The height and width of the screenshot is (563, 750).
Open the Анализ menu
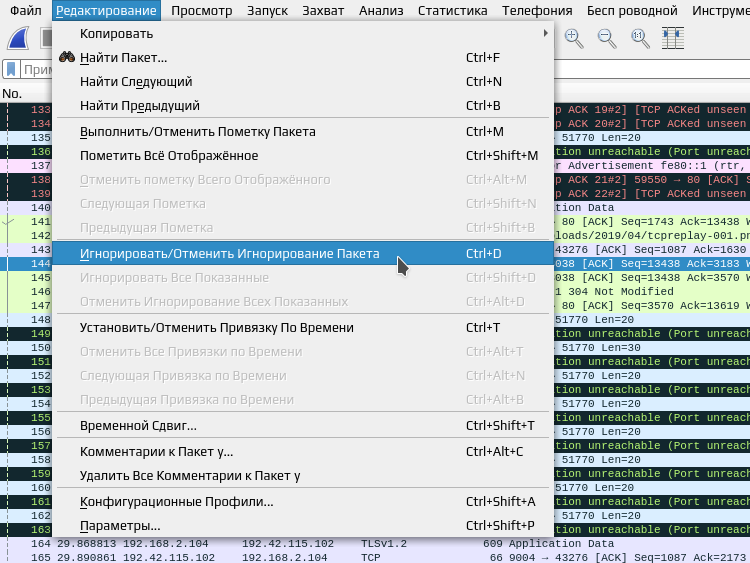(x=381, y=11)
